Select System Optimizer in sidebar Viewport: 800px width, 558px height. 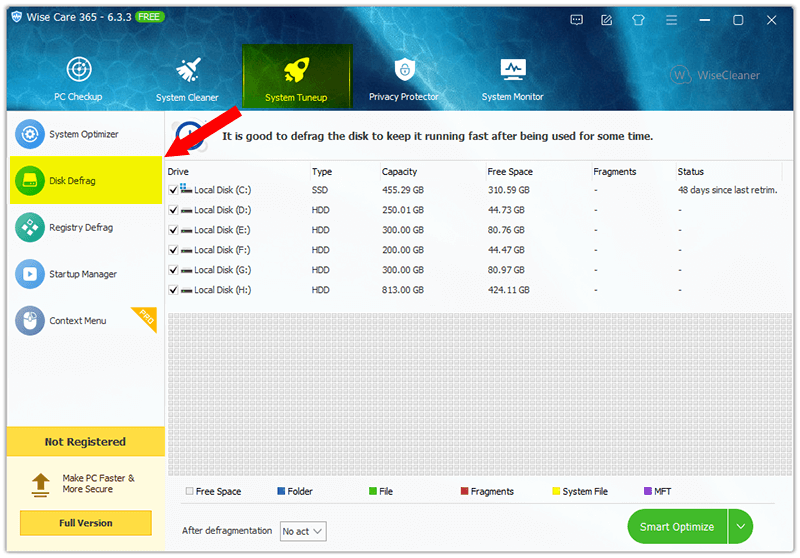tap(85, 134)
